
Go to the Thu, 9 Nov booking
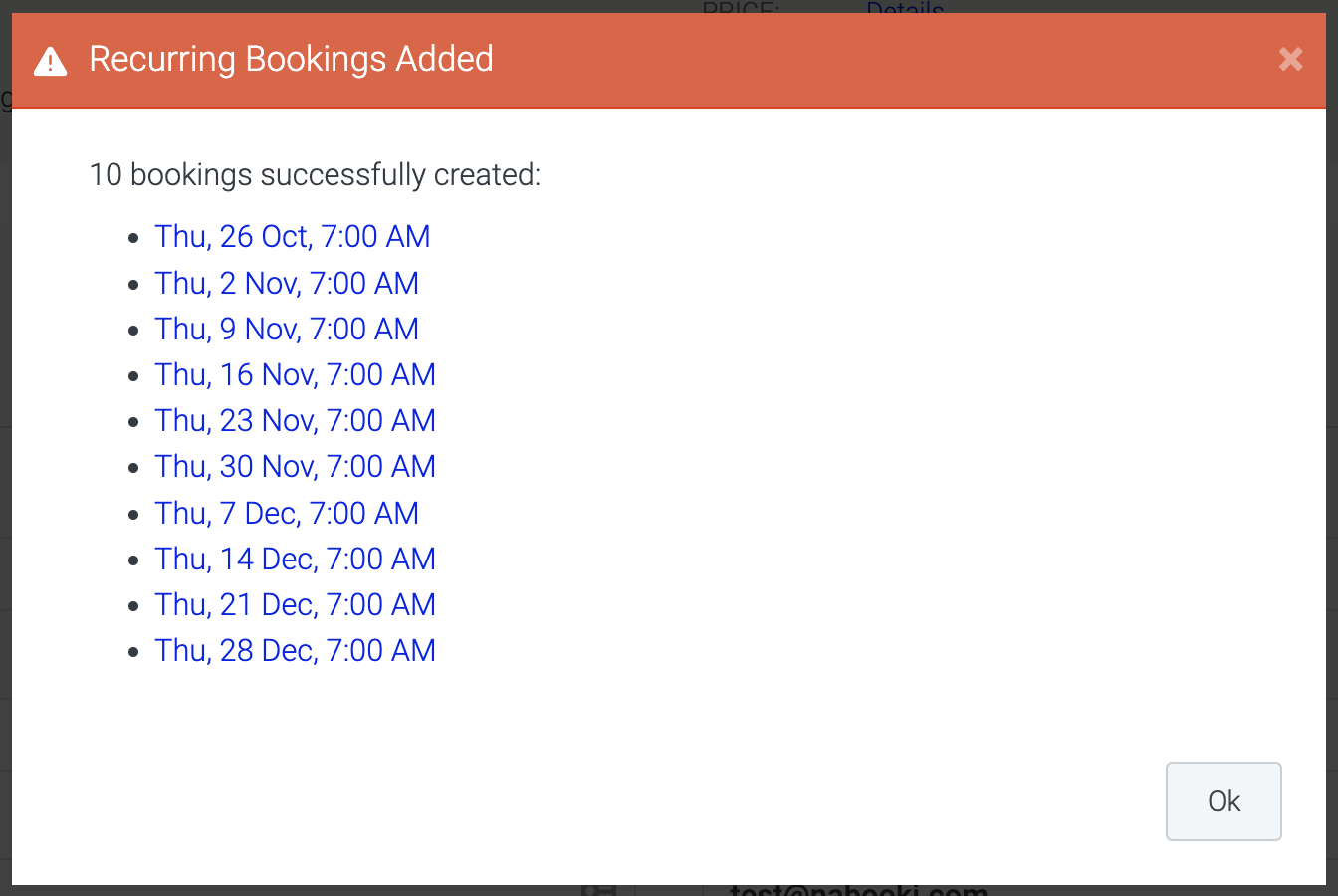(286, 329)
